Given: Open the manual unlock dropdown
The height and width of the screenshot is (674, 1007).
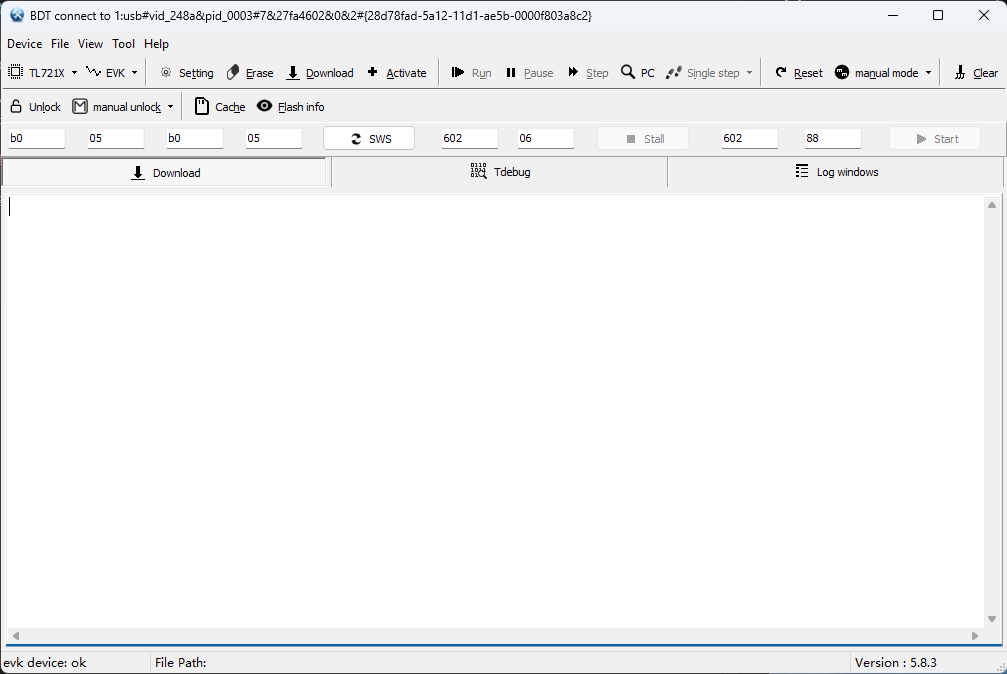Looking at the screenshot, I should (170, 107).
